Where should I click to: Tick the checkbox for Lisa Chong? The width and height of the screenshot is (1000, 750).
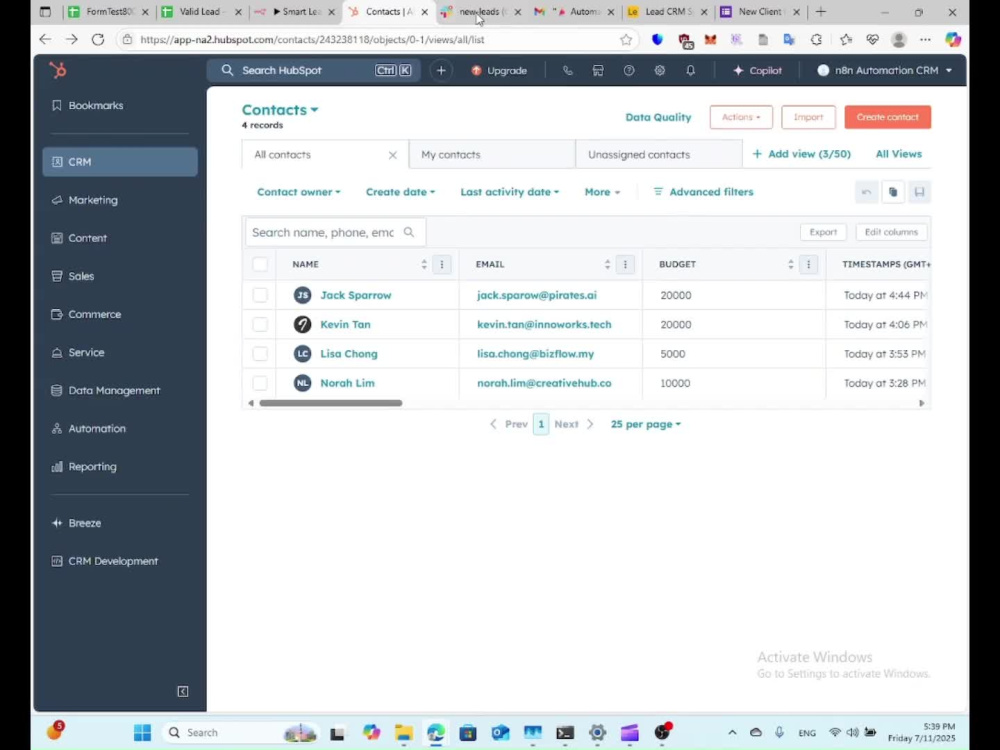tap(260, 353)
